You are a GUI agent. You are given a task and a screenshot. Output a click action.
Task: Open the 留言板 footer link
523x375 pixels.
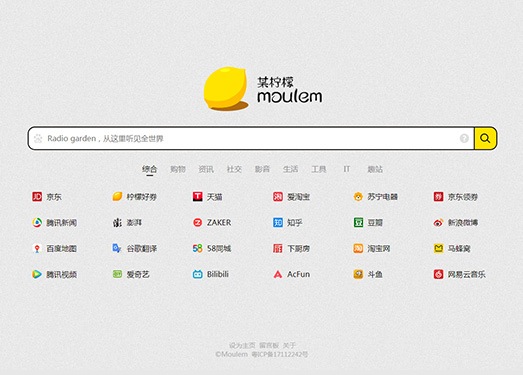click(269, 345)
